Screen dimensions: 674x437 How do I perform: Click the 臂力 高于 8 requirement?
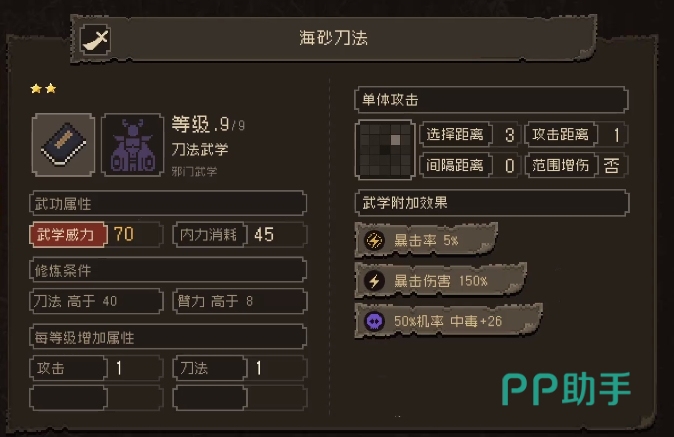coord(240,301)
